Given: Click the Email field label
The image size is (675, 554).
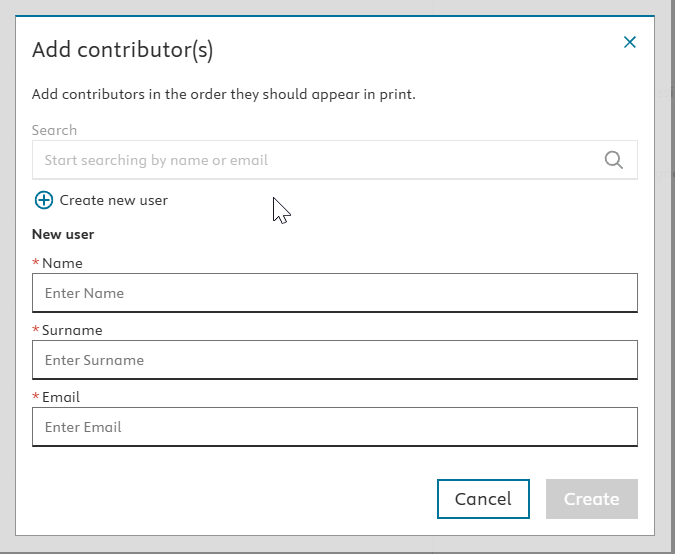Looking at the screenshot, I should click(x=61, y=397).
